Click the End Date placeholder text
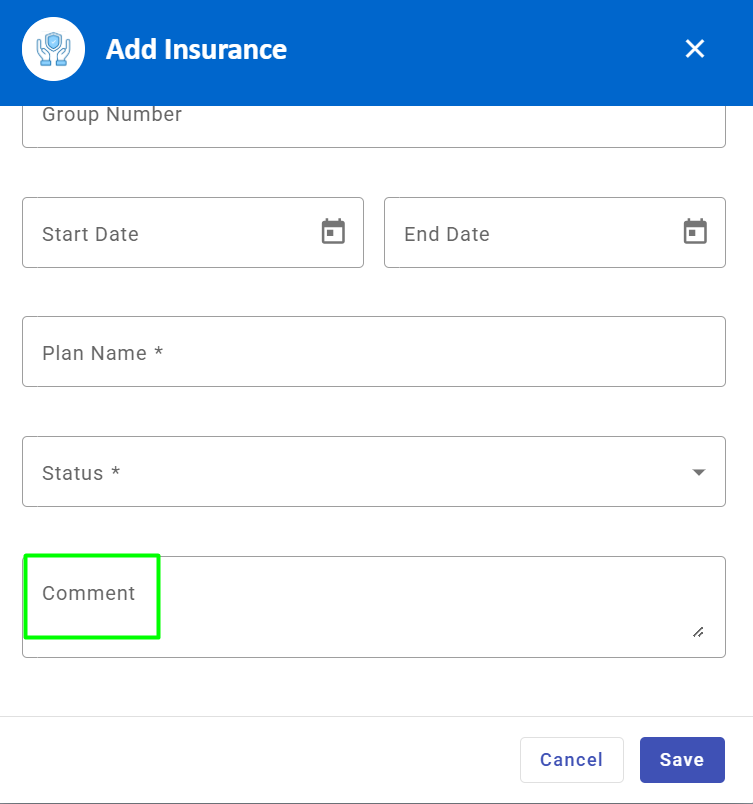 (447, 234)
